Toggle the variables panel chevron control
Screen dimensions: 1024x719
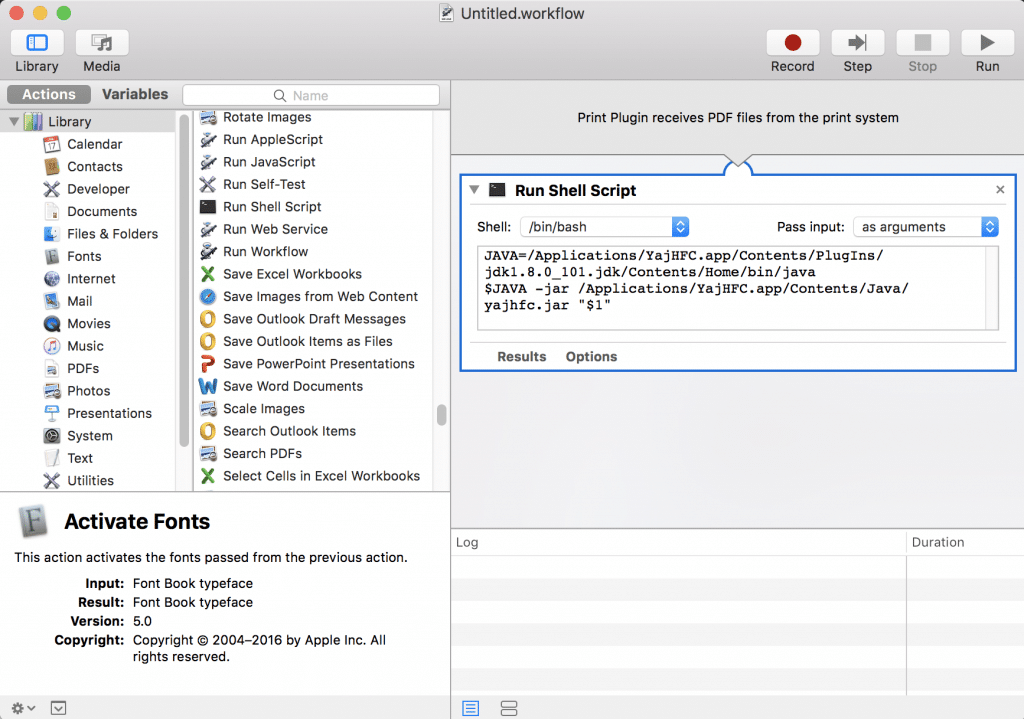coord(58,707)
